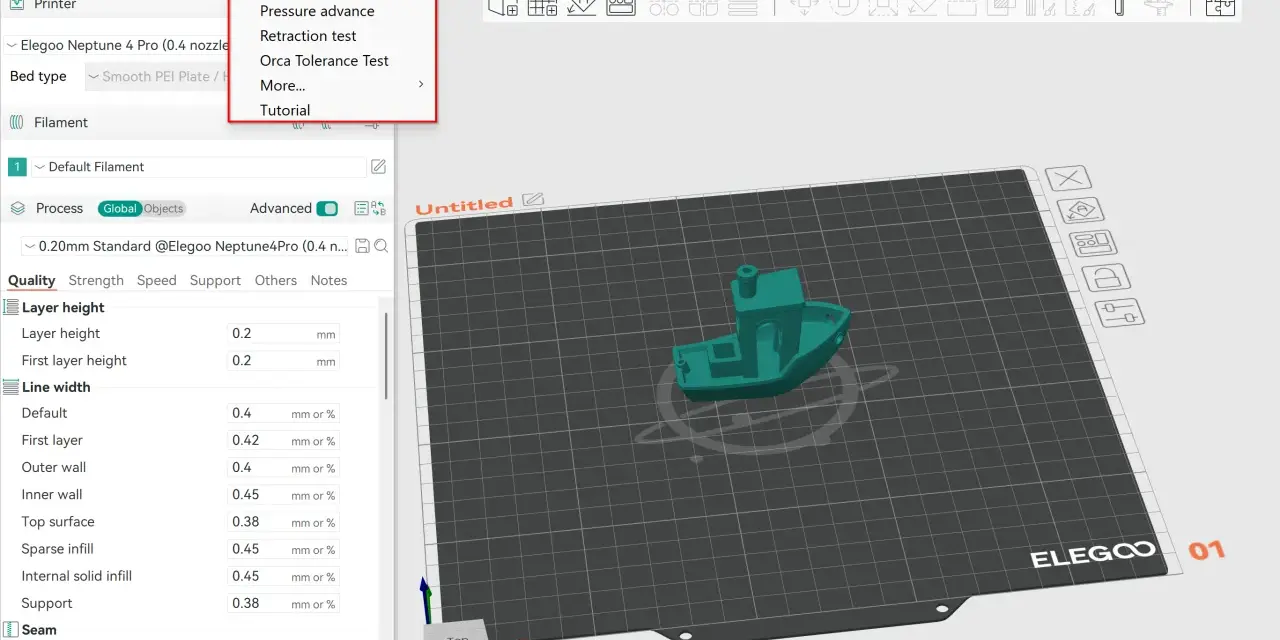
Task: Click the First layer height value field
Action: tap(283, 361)
